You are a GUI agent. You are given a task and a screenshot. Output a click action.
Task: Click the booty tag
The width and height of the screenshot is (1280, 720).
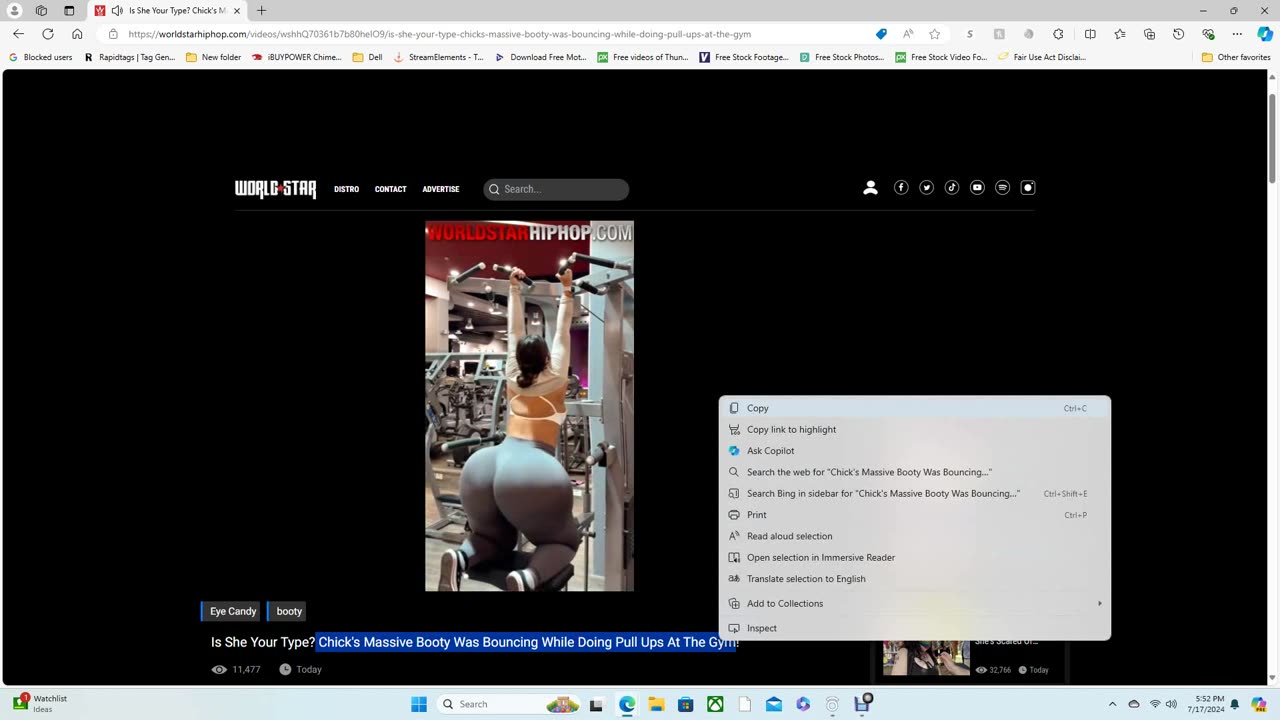[x=288, y=611]
